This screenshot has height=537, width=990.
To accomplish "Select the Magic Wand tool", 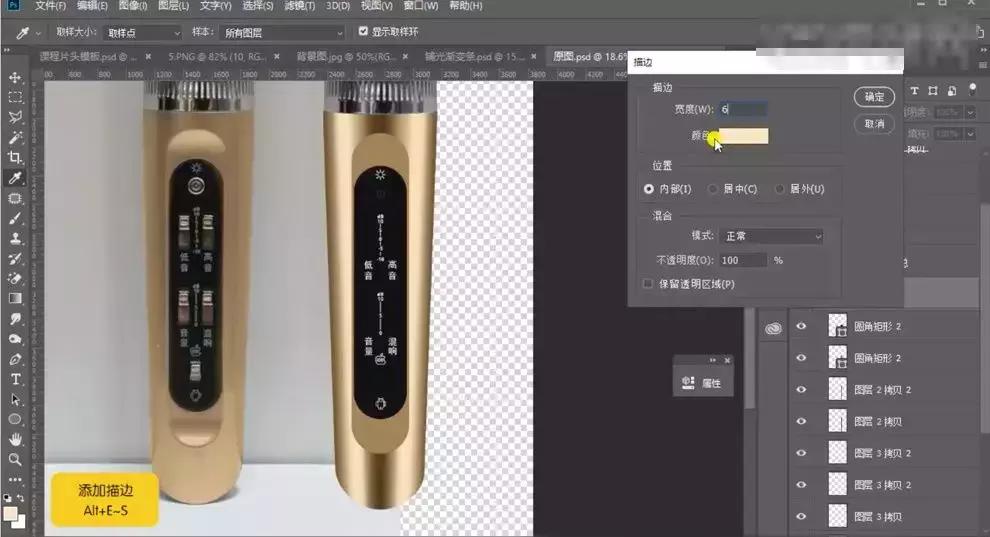I will 15,138.
